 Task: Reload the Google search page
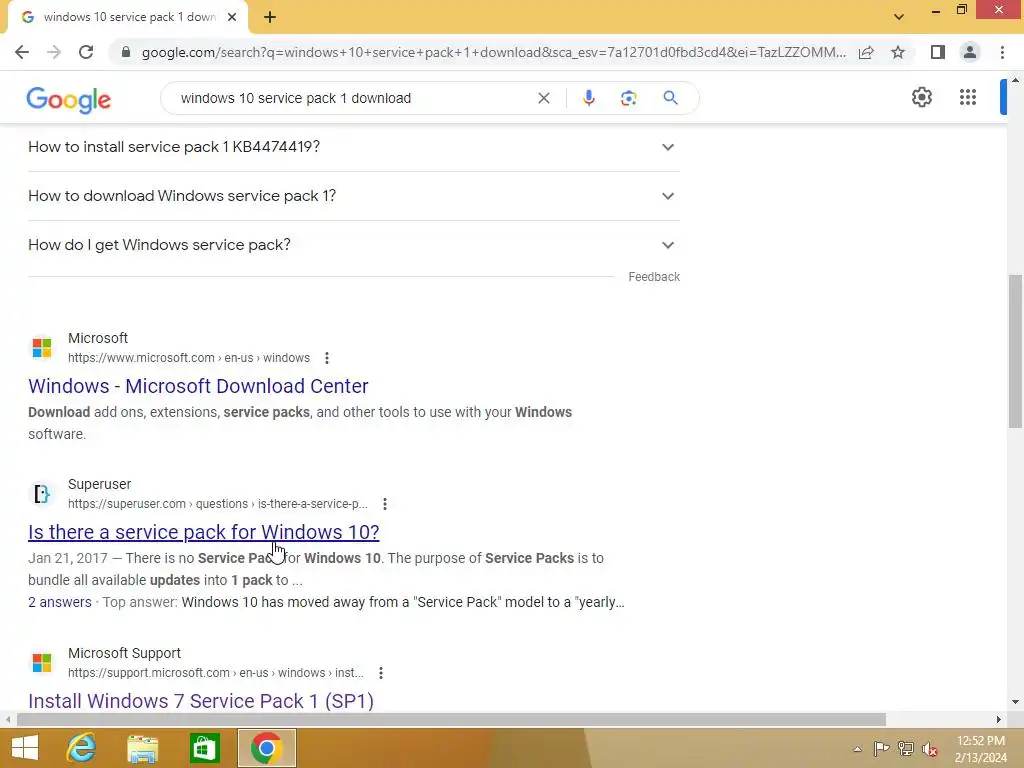click(x=86, y=52)
